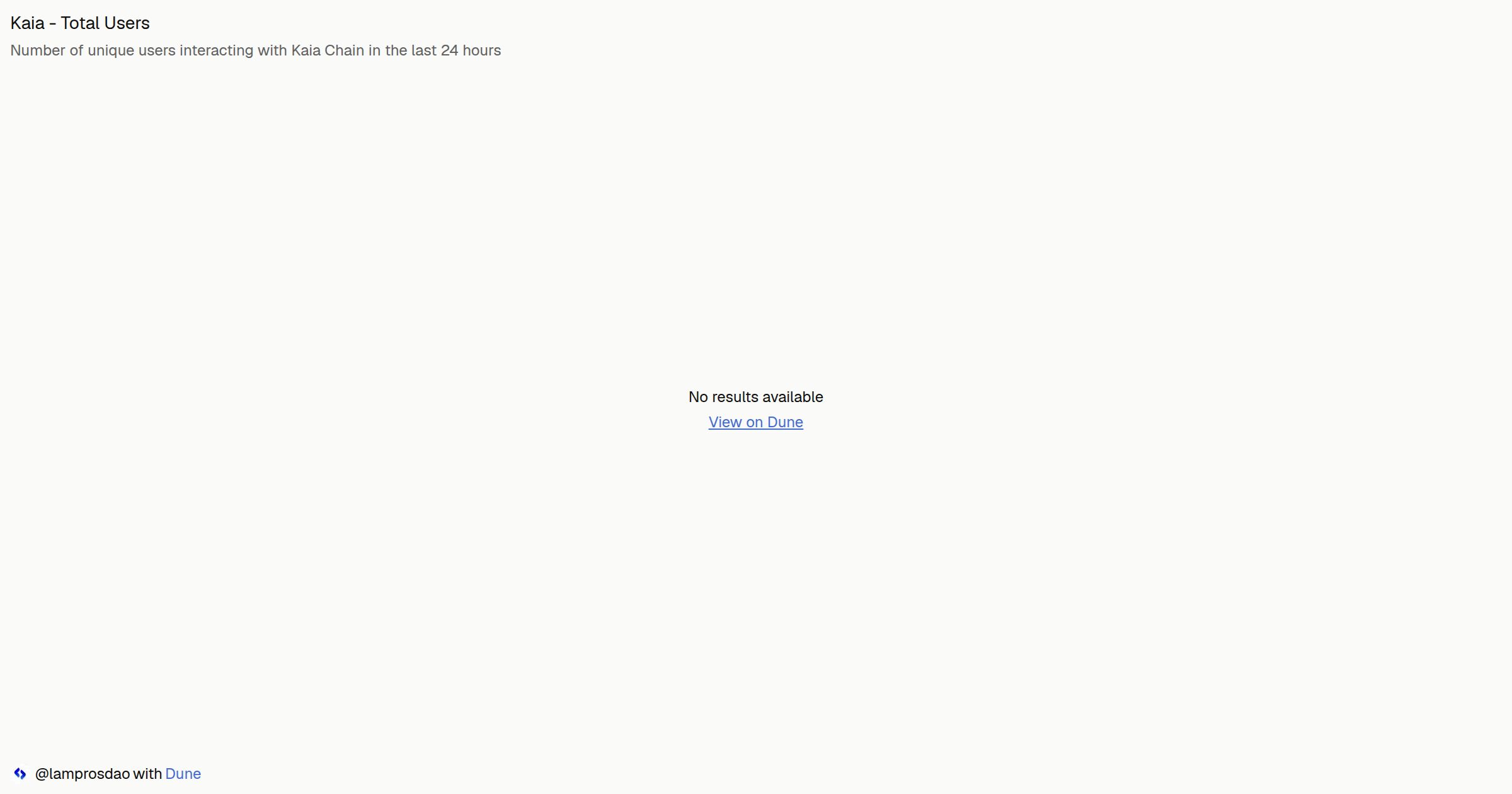Click the unique users description subtitle

[x=256, y=50]
